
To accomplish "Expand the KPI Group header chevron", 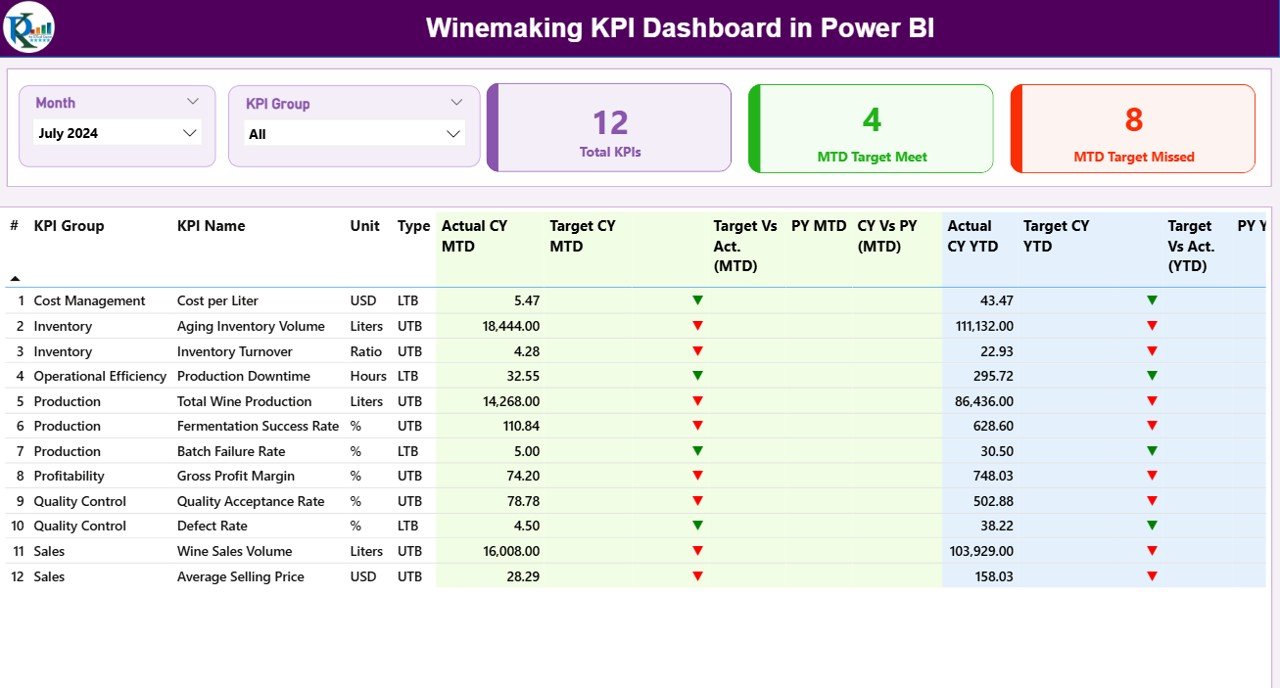I will [457, 101].
